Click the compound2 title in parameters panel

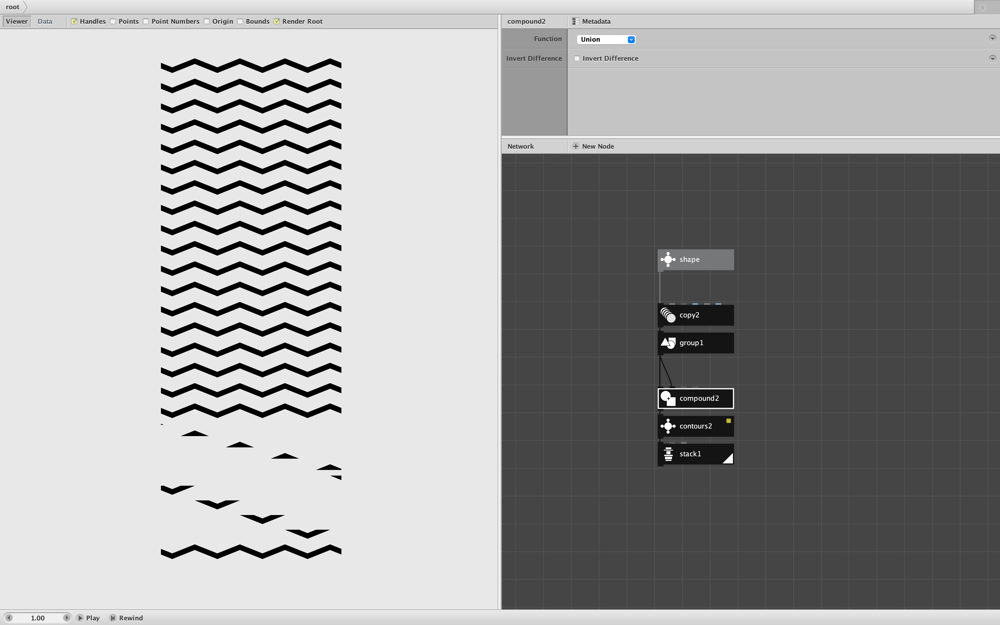(x=526, y=21)
